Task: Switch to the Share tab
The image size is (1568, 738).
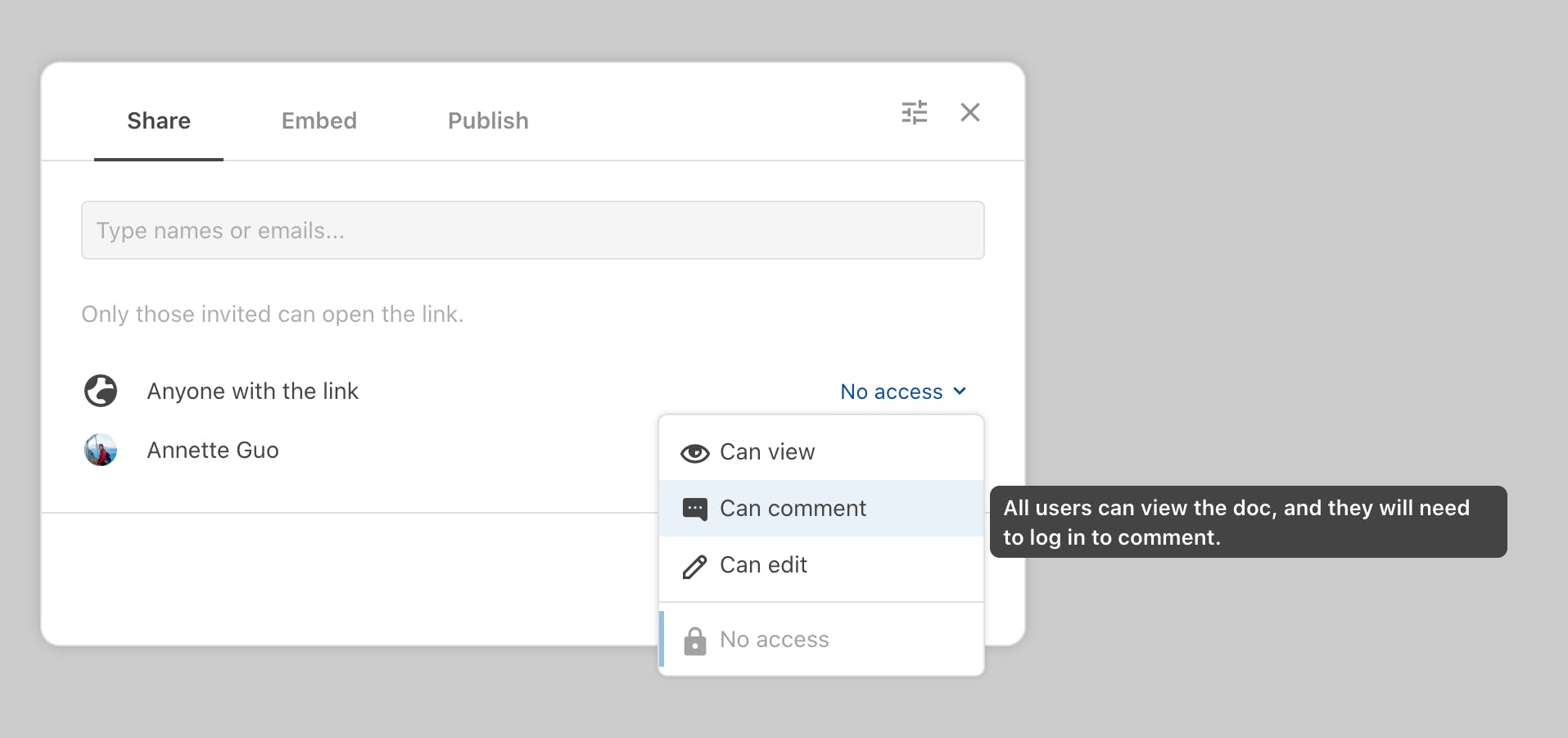Action: pyautogui.click(x=159, y=121)
